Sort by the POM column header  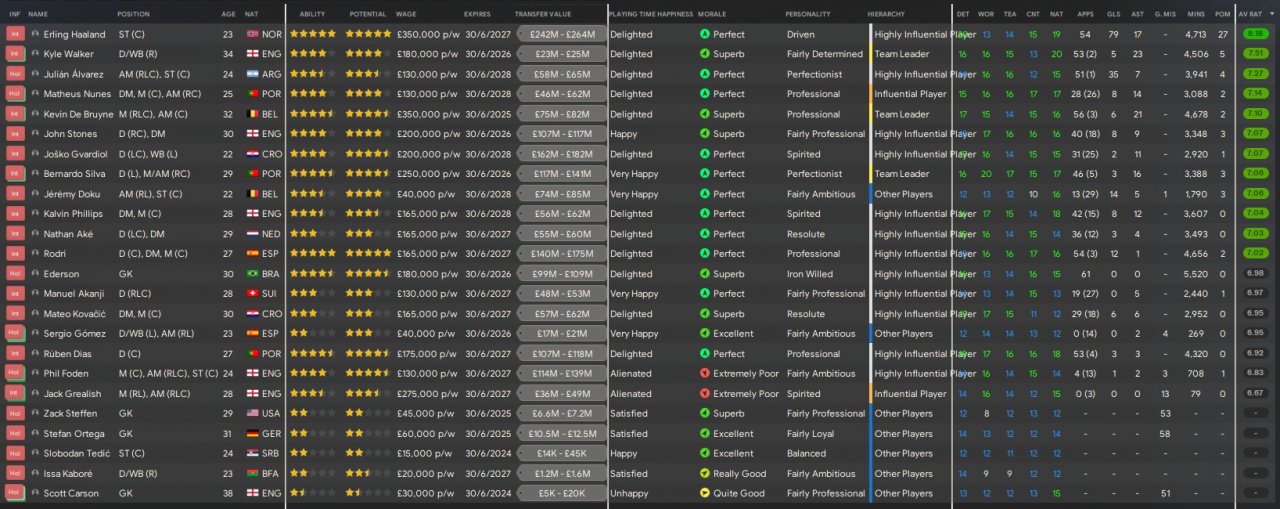1222,14
